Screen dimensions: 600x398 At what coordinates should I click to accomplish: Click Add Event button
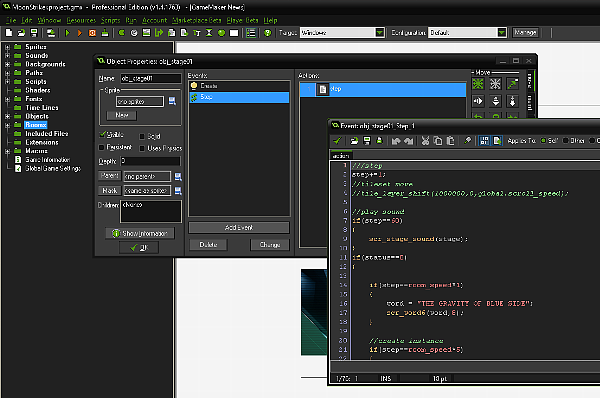point(239,227)
